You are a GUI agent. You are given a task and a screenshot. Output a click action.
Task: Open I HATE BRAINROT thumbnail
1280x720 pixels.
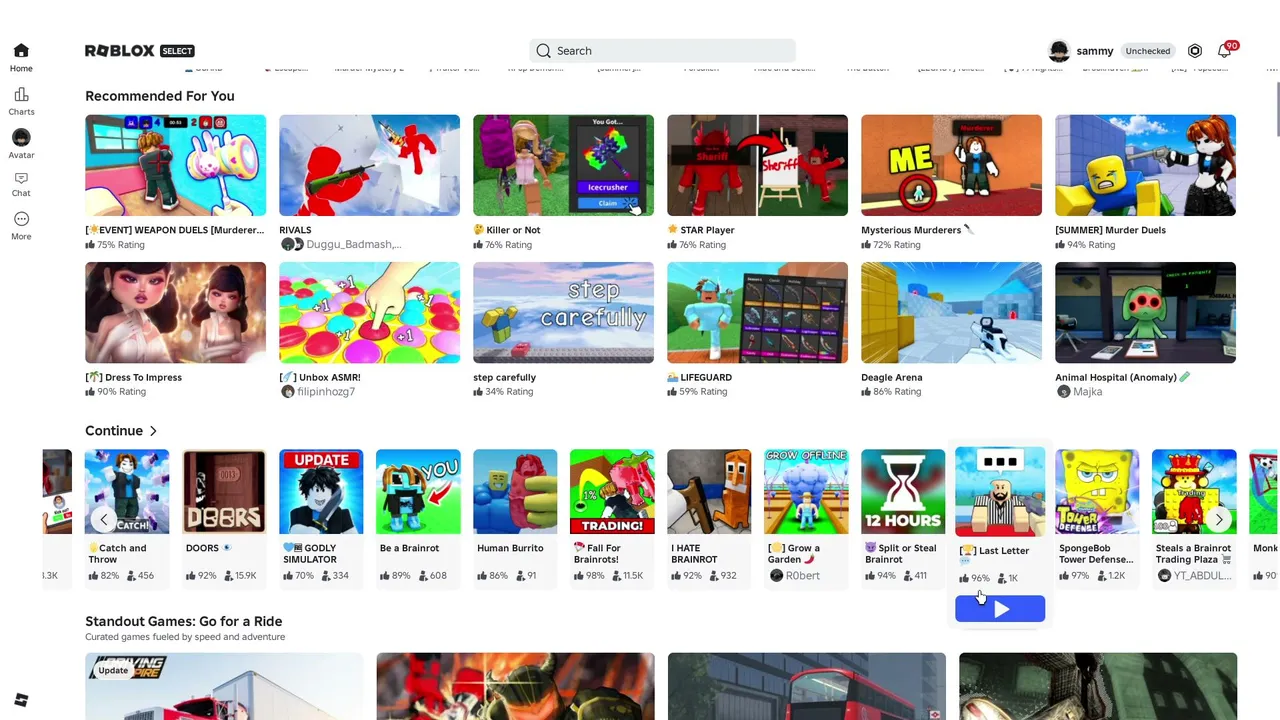pyautogui.click(x=709, y=492)
